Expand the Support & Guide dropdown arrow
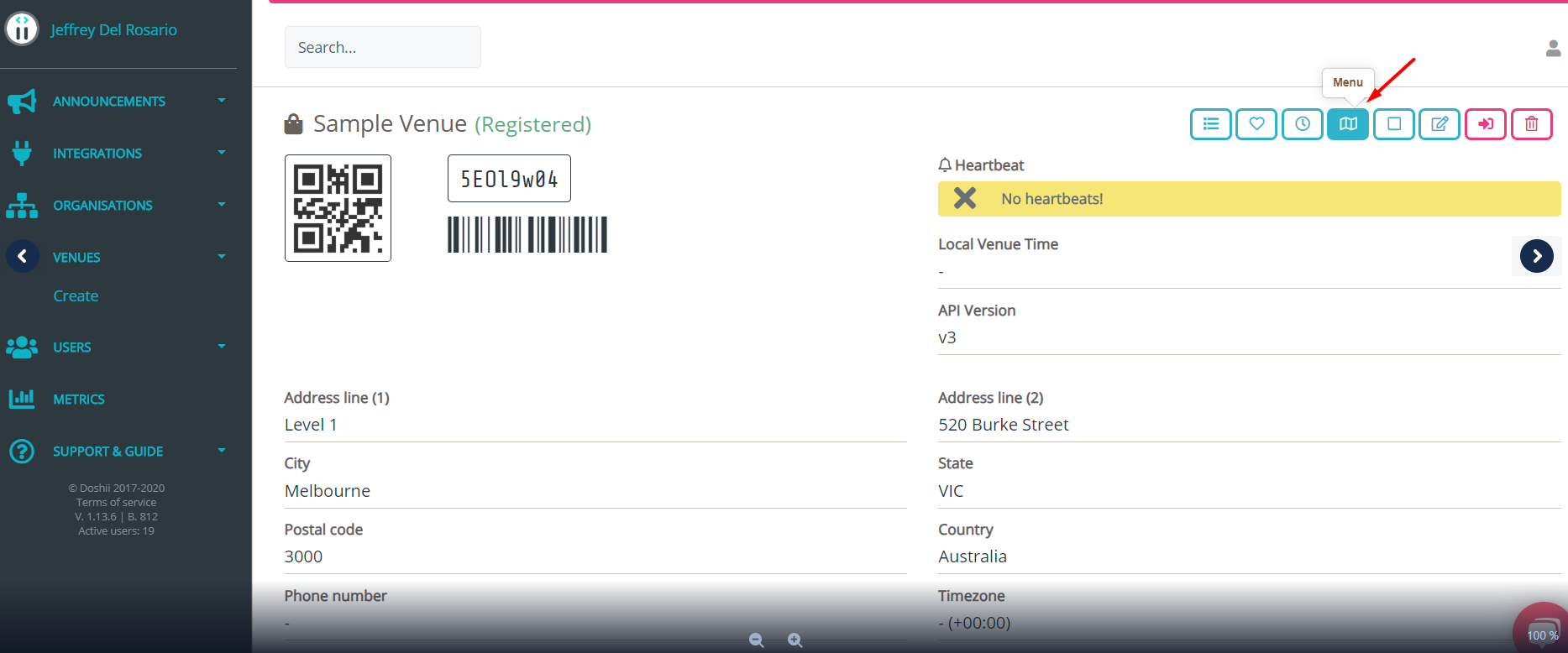Viewport: 1568px width, 653px height. point(222,451)
